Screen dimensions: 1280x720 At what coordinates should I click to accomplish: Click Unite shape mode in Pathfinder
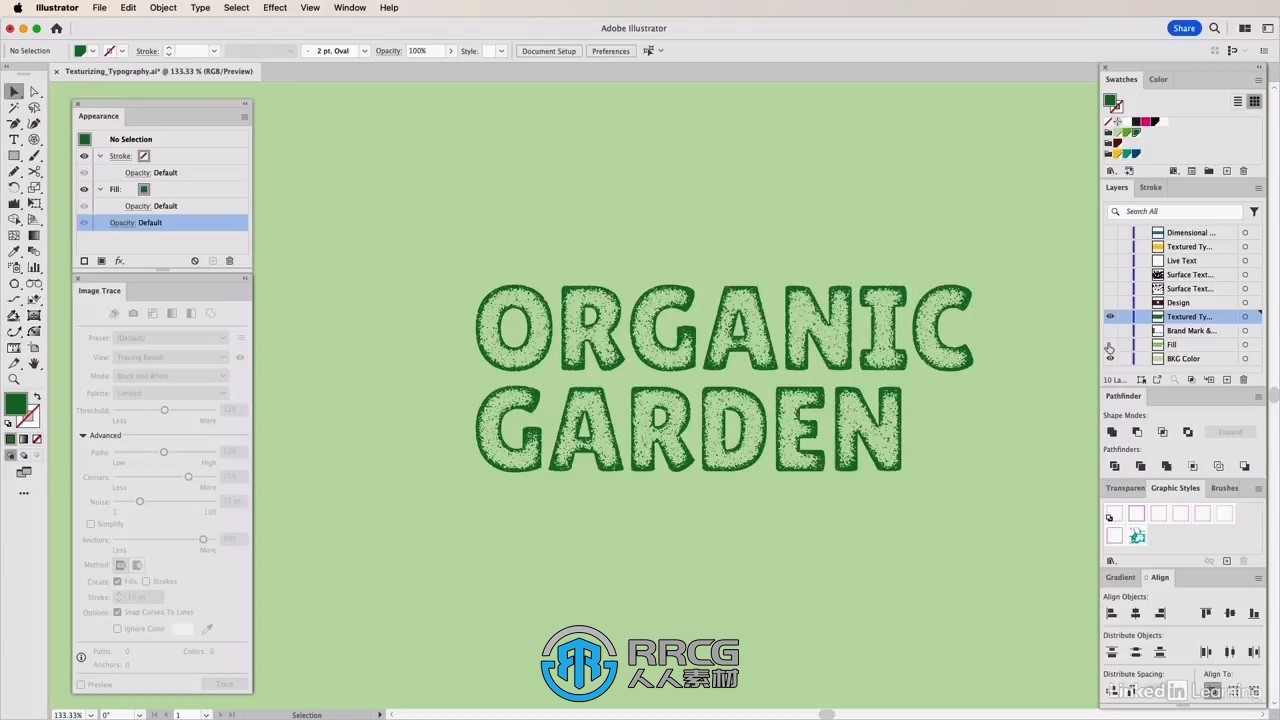[x=1112, y=432]
